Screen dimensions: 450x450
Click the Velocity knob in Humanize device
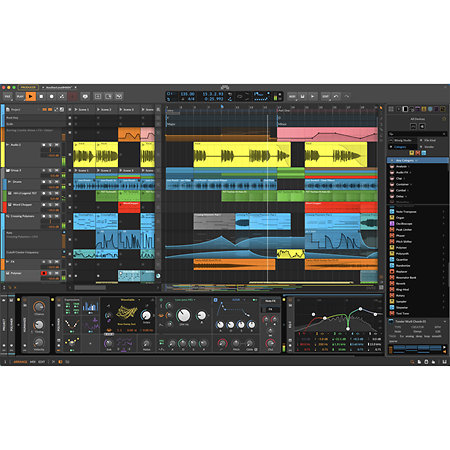[x=39, y=342]
